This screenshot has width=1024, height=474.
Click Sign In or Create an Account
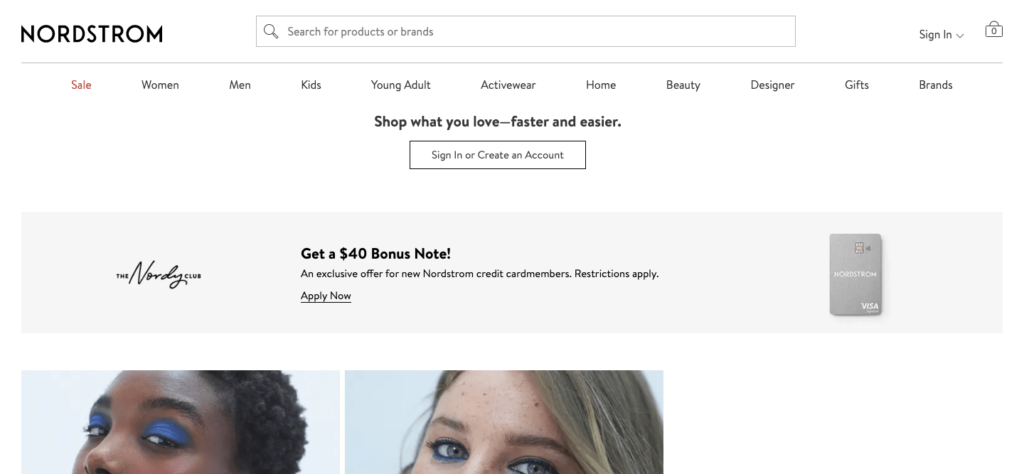coord(497,155)
